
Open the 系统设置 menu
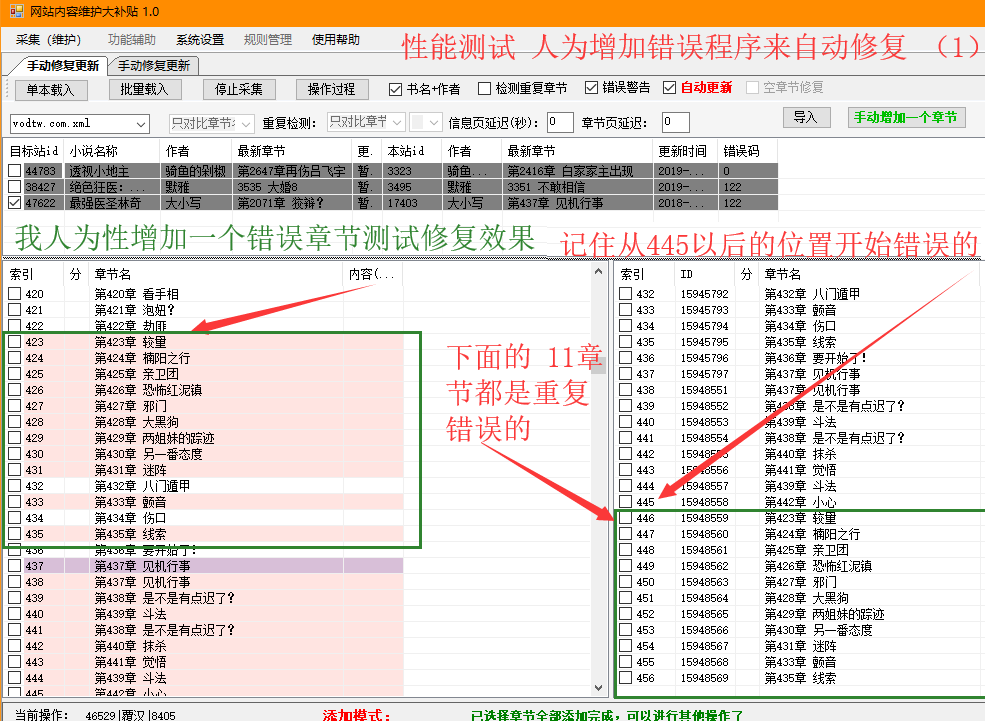click(200, 40)
